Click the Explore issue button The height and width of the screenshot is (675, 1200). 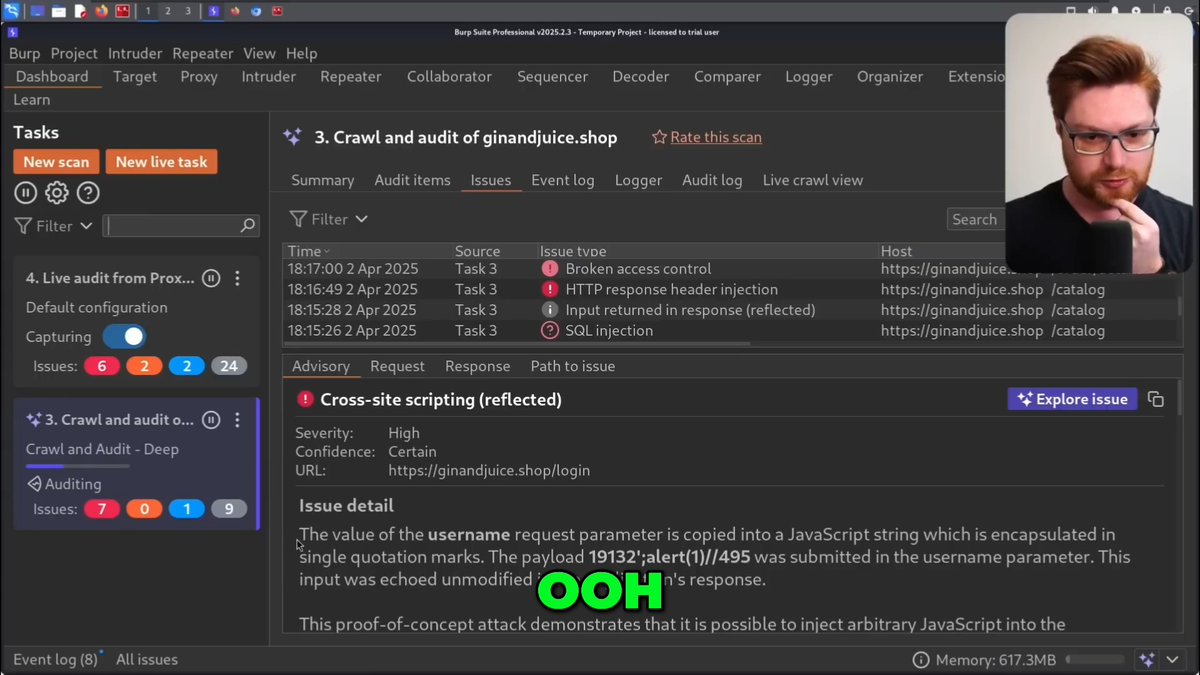pos(1072,399)
